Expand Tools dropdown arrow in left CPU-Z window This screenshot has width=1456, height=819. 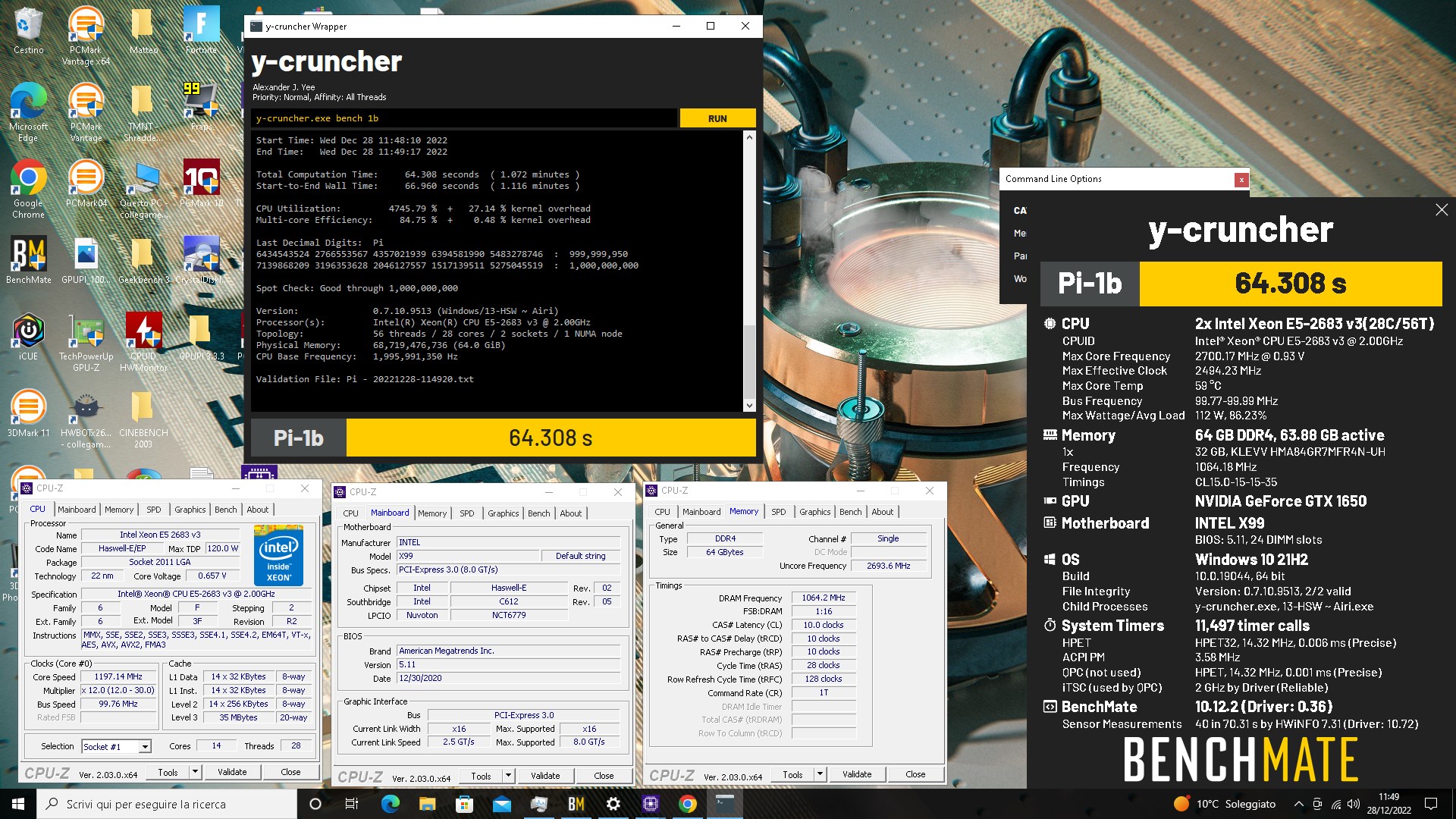coord(195,772)
